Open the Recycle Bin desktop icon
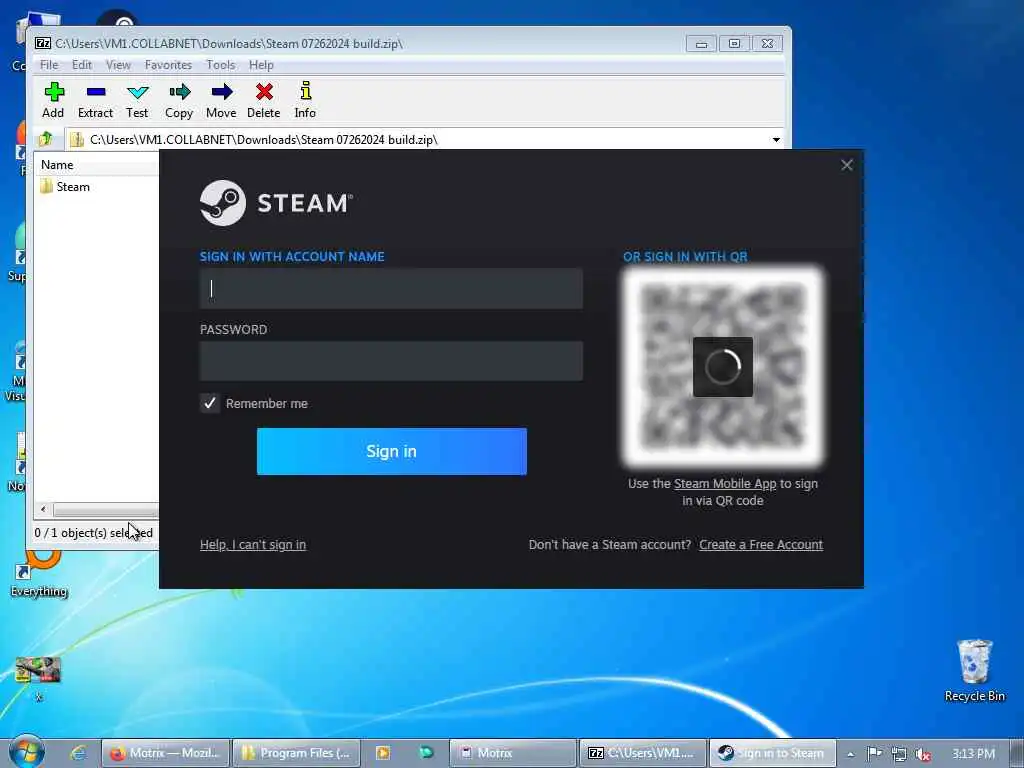This screenshot has height=768, width=1024. pos(974,670)
